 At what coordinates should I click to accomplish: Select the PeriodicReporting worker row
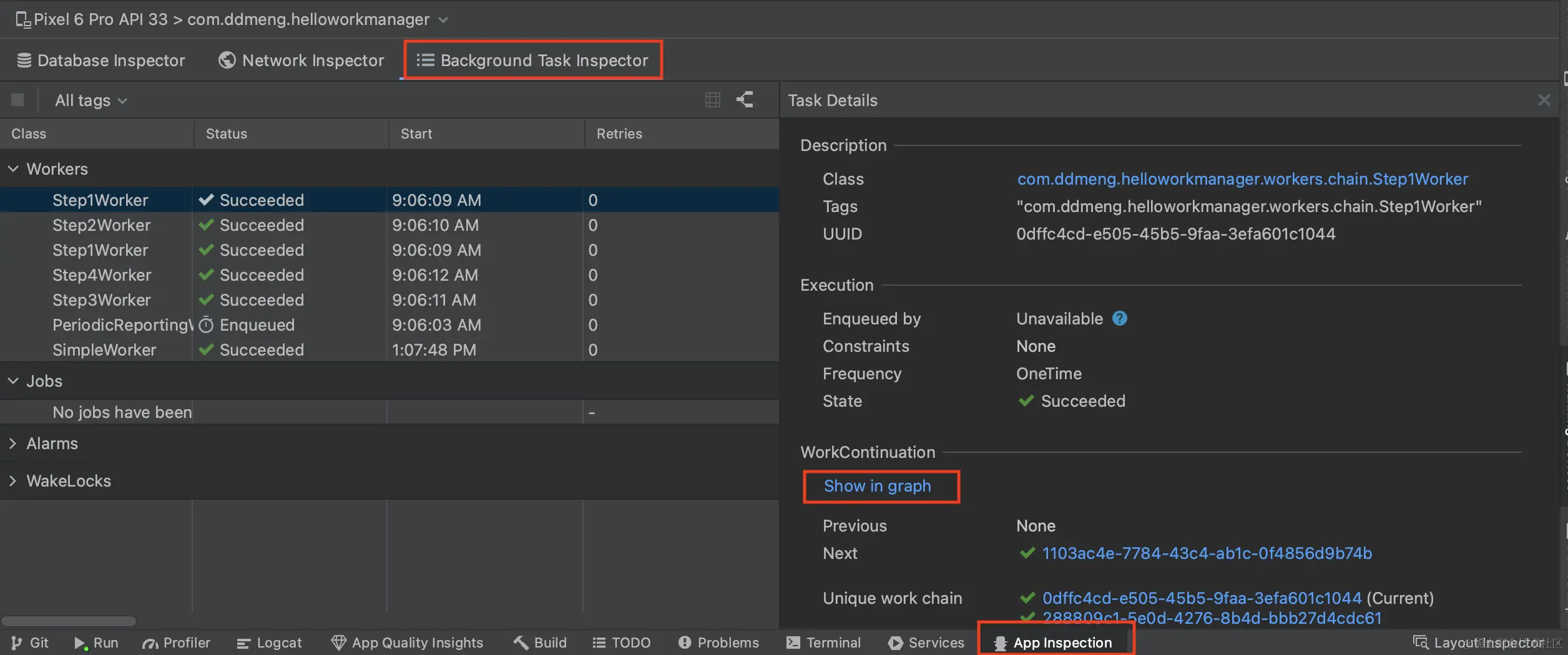coord(390,324)
